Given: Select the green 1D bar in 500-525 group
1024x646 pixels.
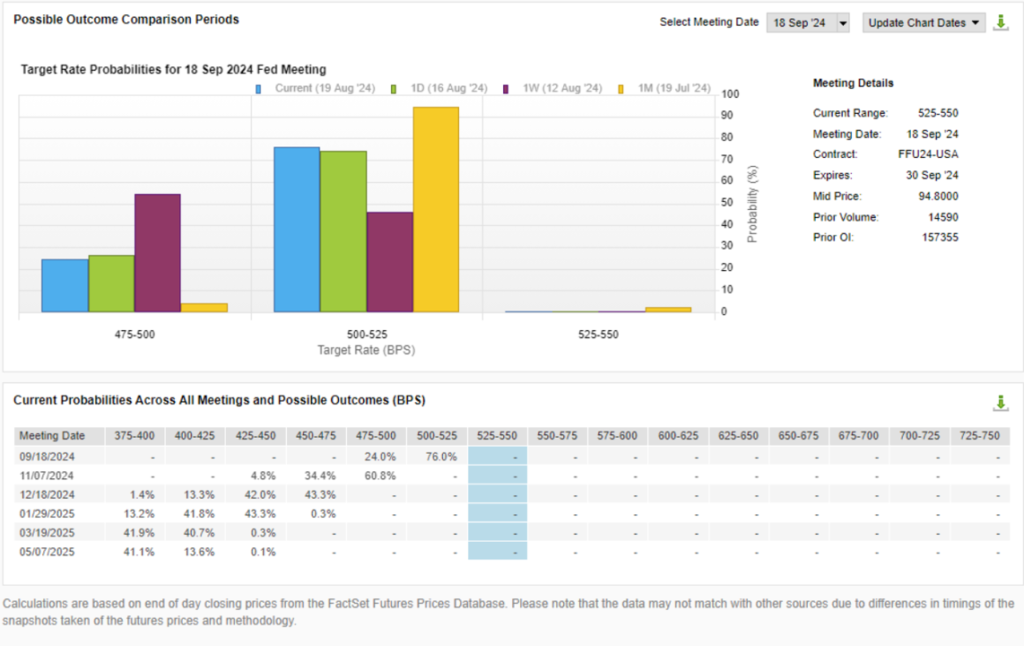Looking at the screenshot, I should pyautogui.click(x=344, y=232).
